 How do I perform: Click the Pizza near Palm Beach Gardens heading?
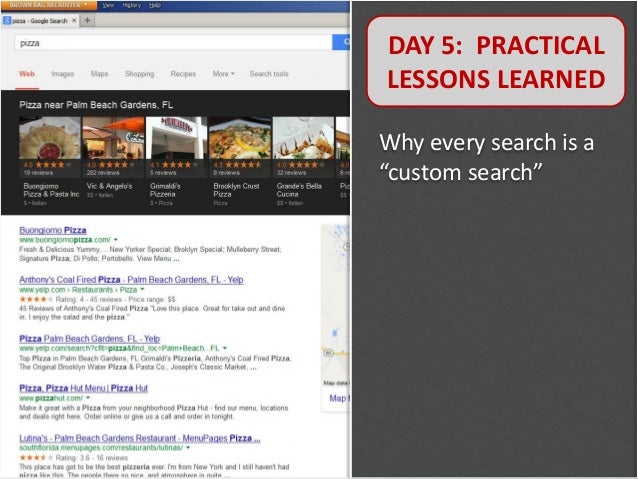coord(96,105)
